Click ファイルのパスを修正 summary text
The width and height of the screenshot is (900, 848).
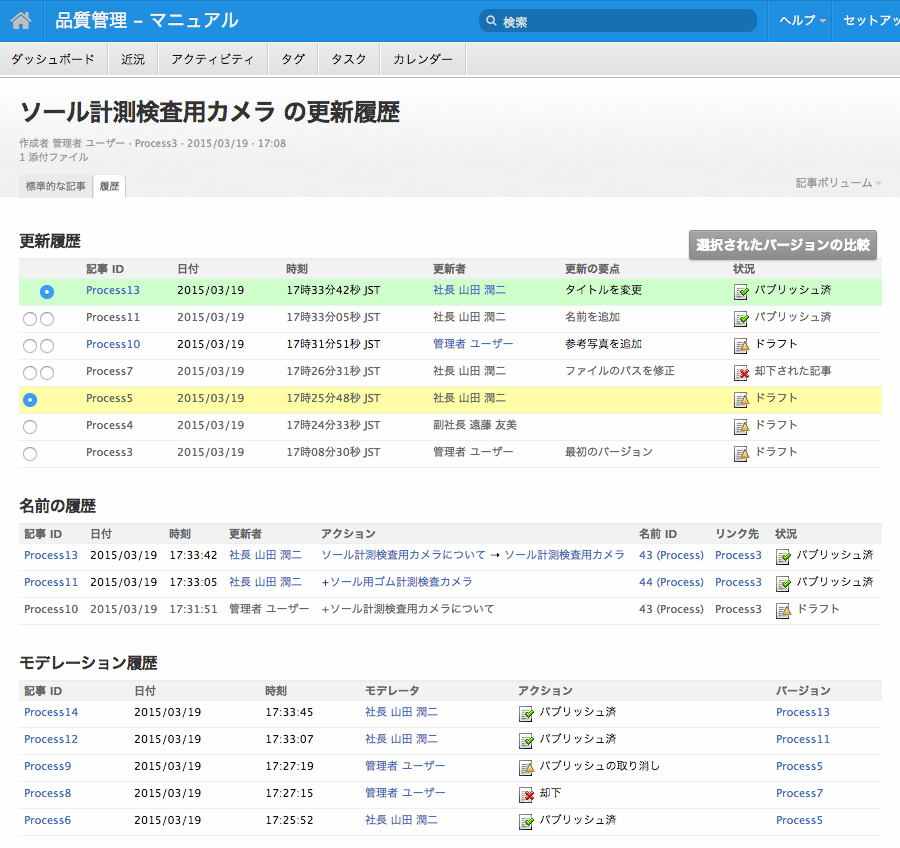[x=620, y=371]
